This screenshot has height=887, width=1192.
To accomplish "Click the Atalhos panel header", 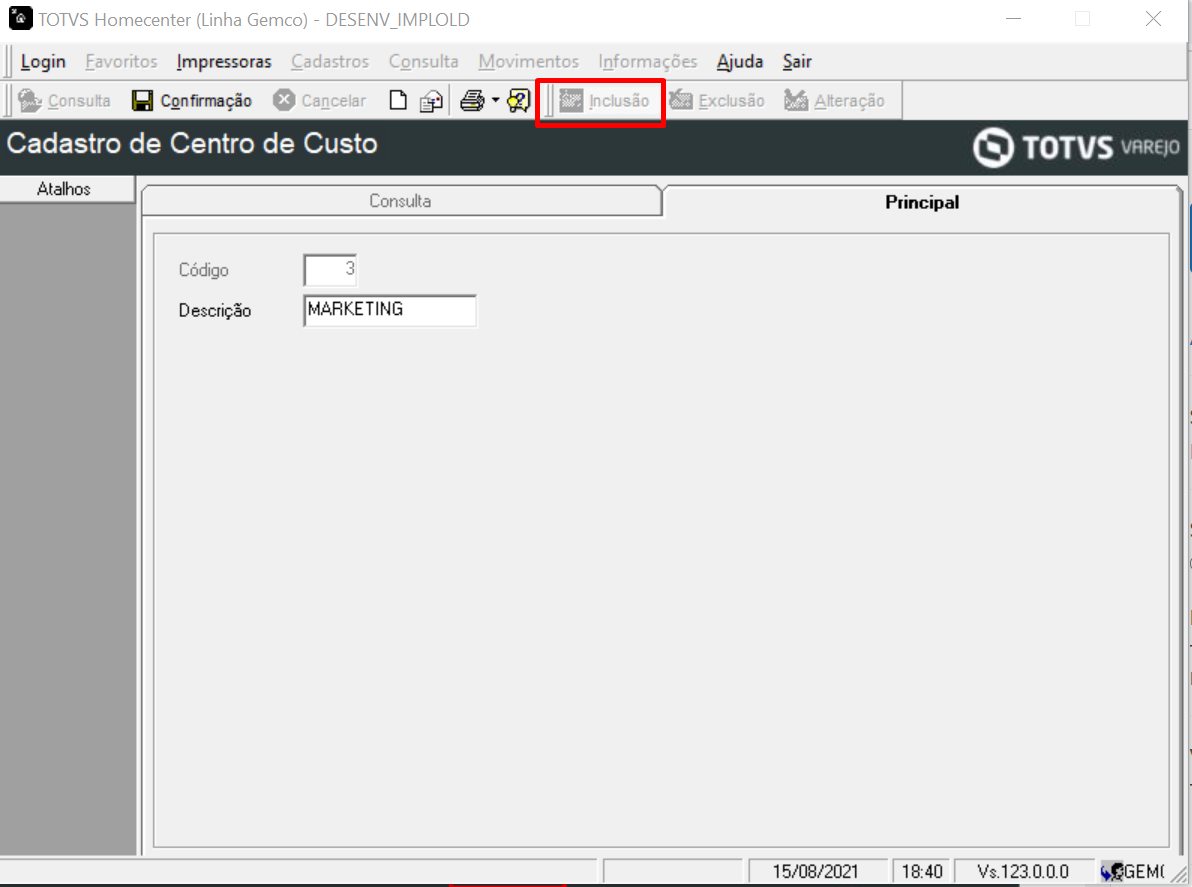I will tap(67, 188).
